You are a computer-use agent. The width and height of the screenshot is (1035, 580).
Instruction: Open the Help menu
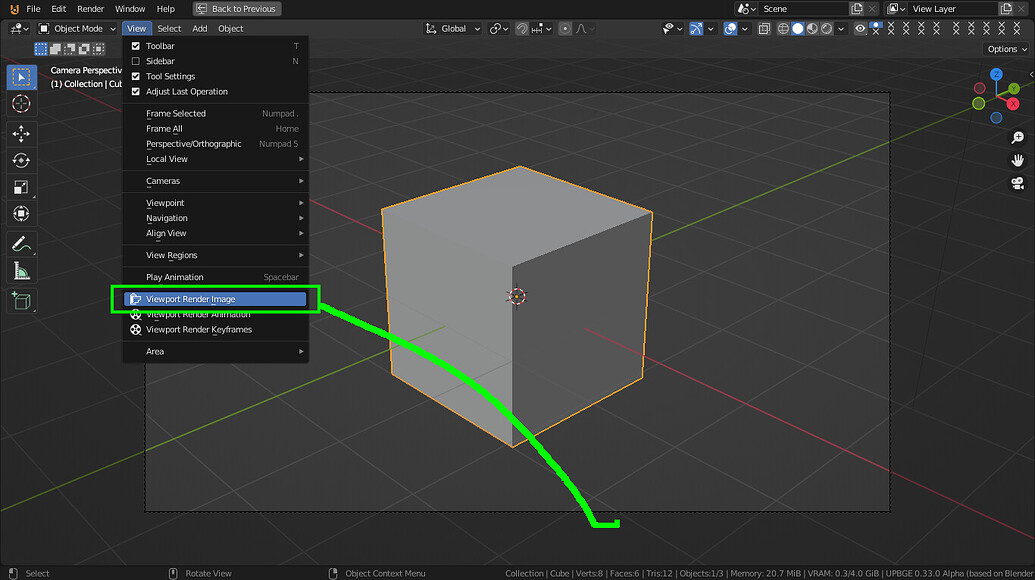coord(165,9)
